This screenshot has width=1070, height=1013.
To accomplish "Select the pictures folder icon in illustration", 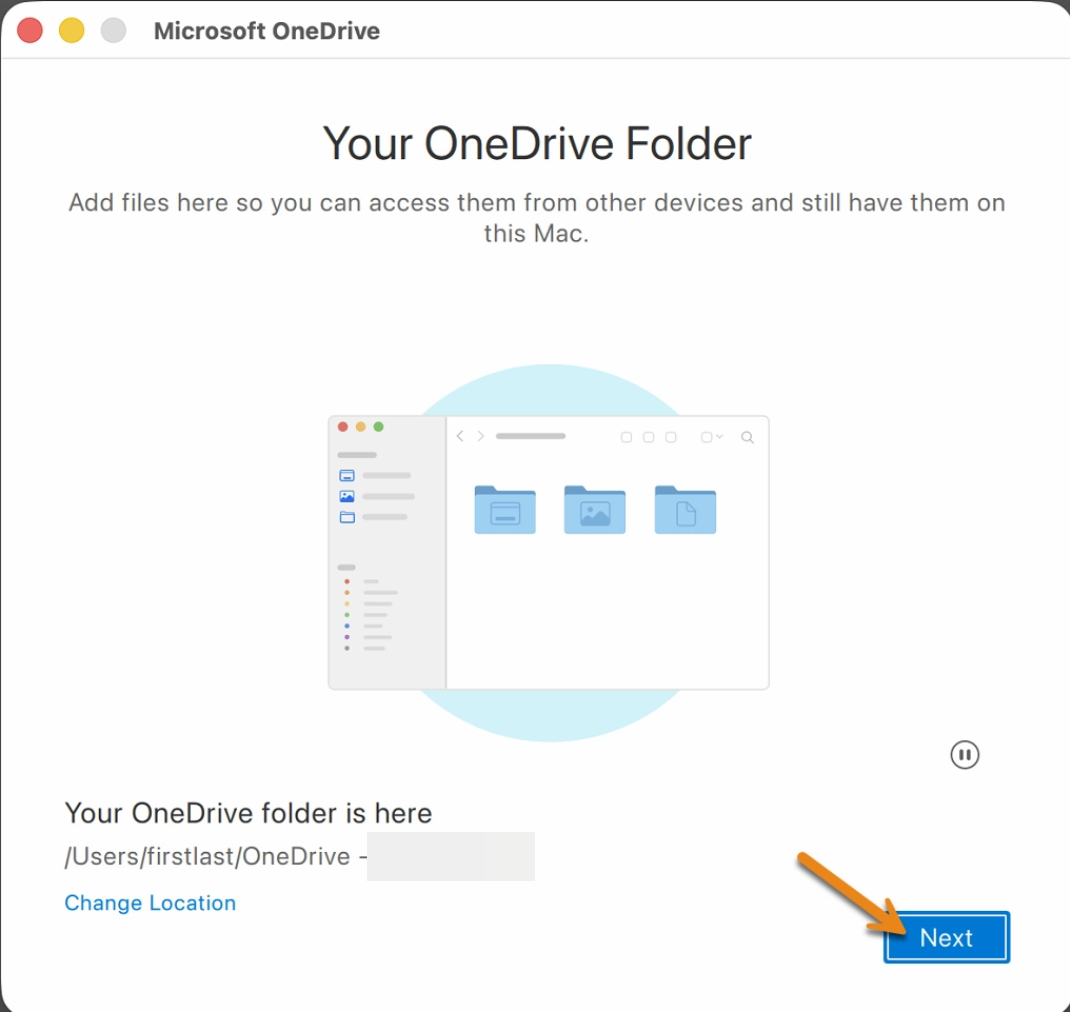I will coord(594,509).
